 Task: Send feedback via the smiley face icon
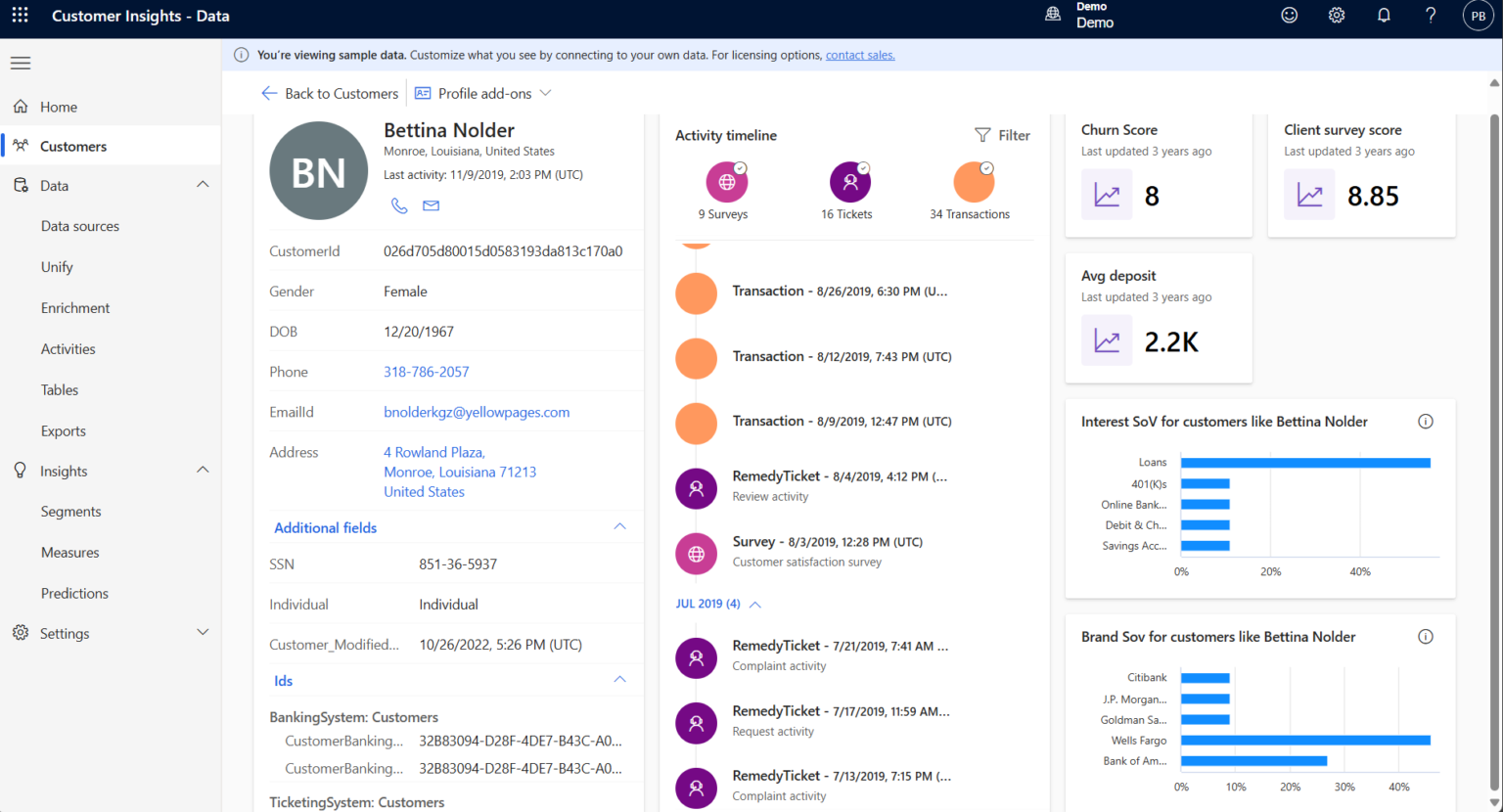coord(1289,16)
